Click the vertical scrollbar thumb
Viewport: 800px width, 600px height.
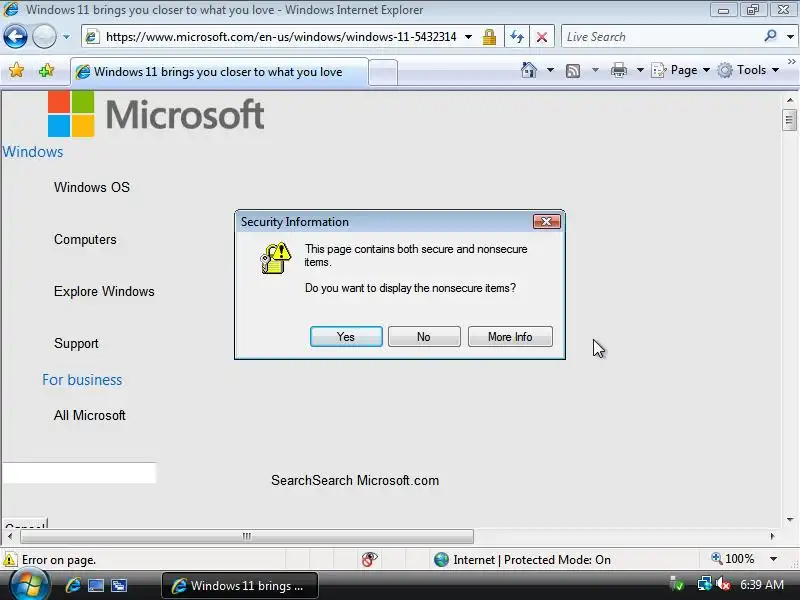click(x=789, y=120)
